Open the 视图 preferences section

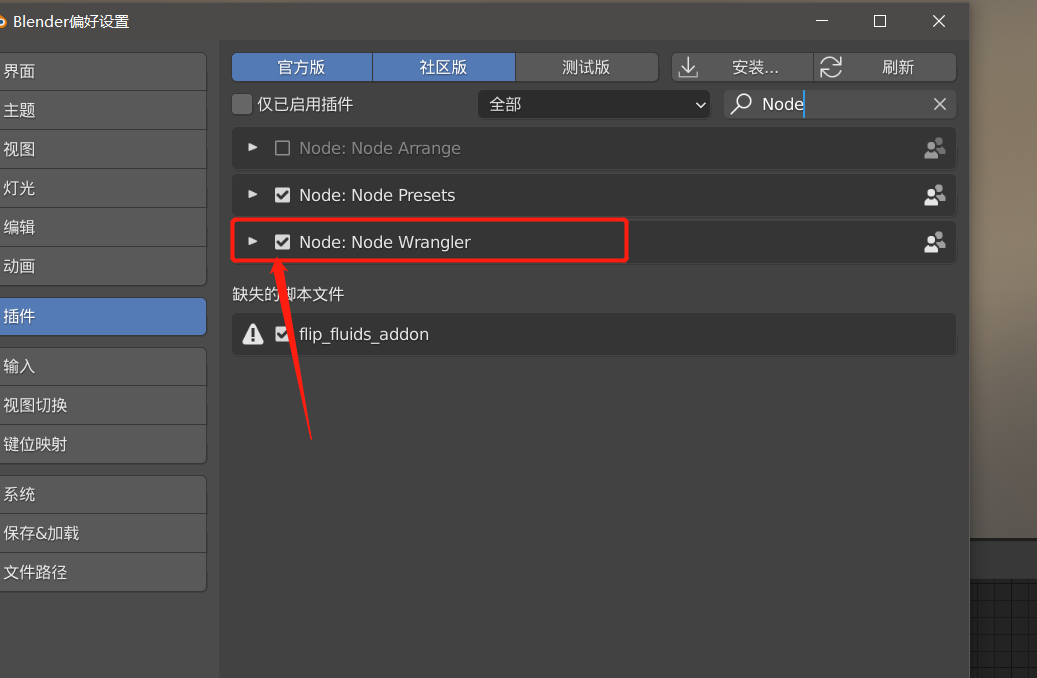pos(103,149)
